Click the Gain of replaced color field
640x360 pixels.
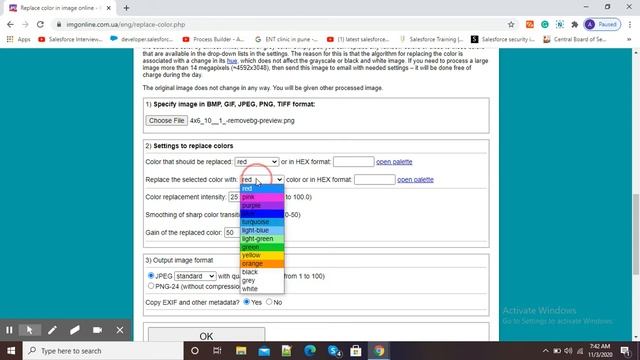[233, 233]
